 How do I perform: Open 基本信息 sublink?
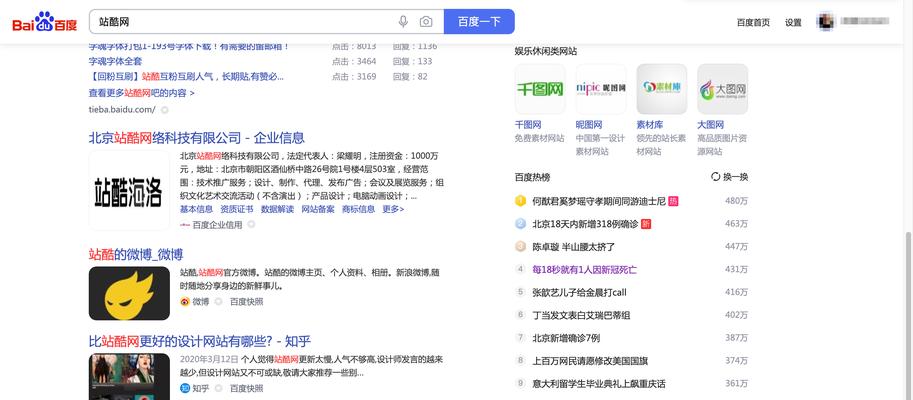coord(196,209)
